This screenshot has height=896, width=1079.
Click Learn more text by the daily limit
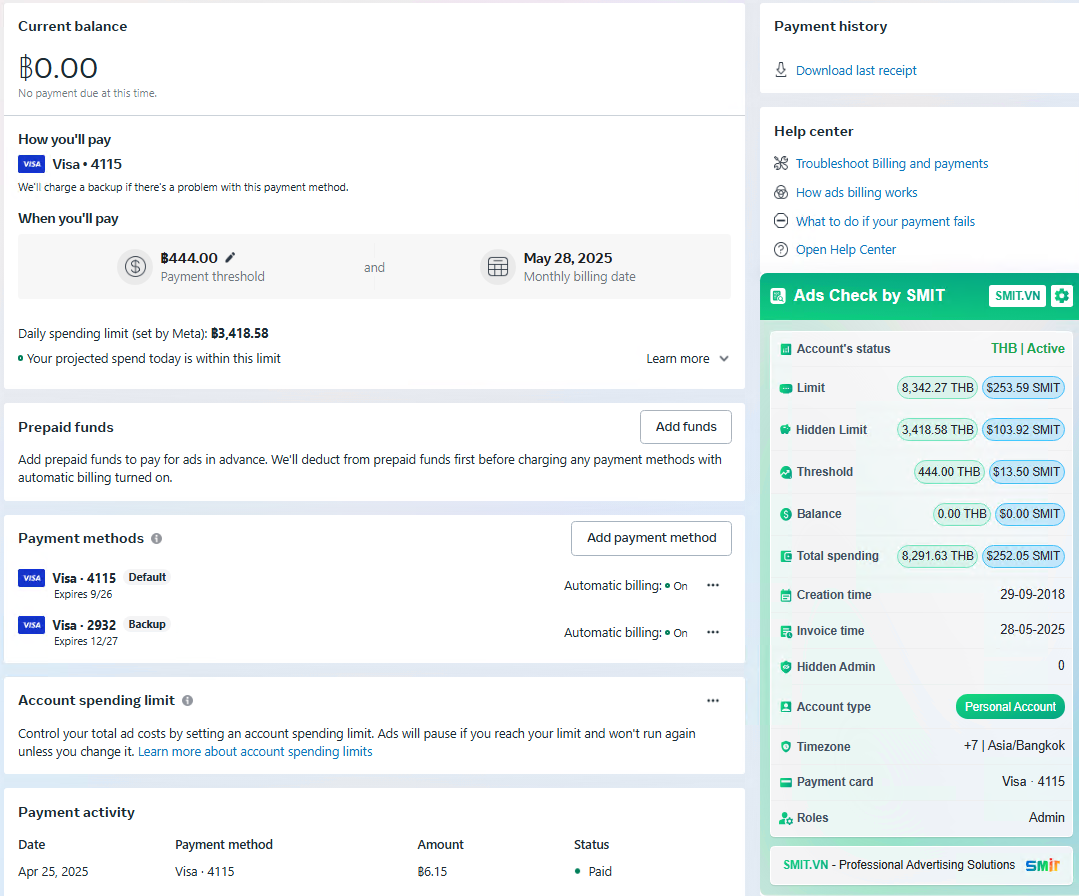tap(678, 359)
